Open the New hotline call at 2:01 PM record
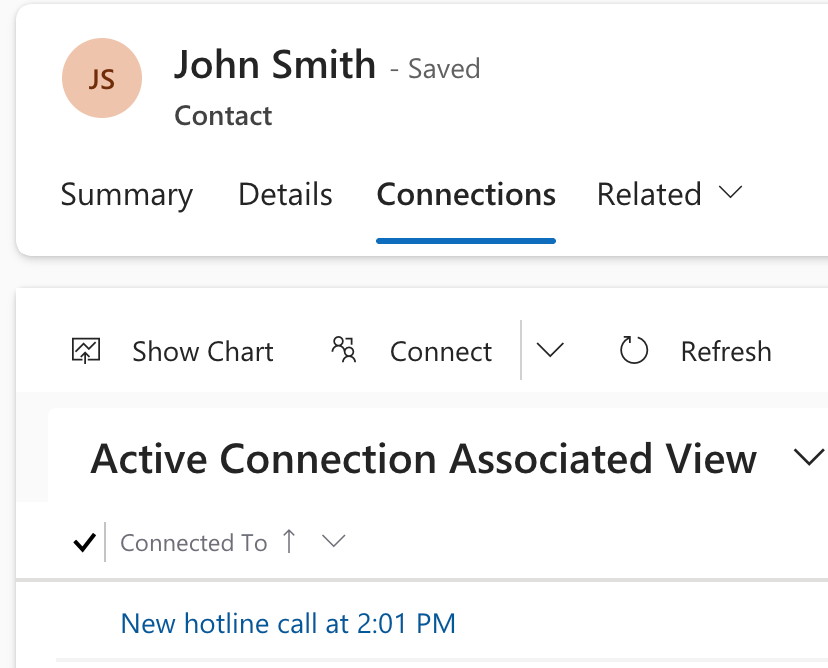The height and width of the screenshot is (668, 828). pyautogui.click(x=288, y=623)
